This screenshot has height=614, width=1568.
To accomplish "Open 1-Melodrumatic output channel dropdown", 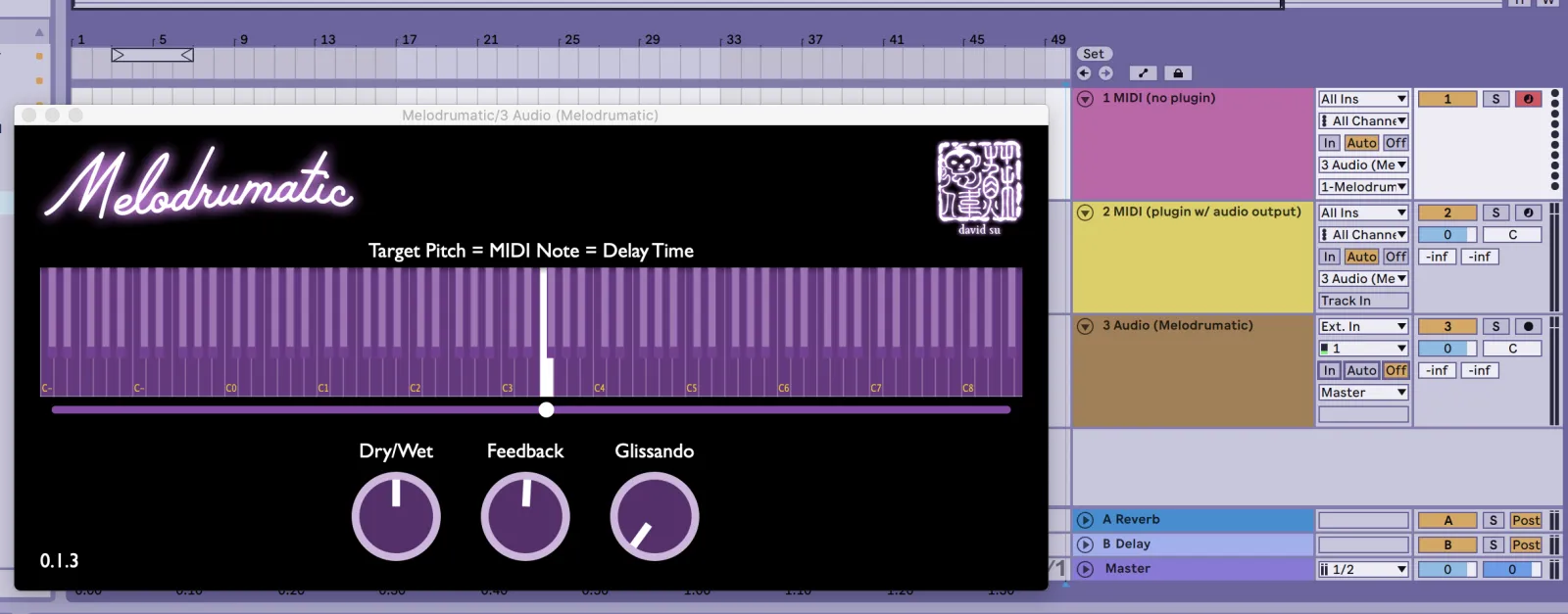I will (x=1363, y=186).
